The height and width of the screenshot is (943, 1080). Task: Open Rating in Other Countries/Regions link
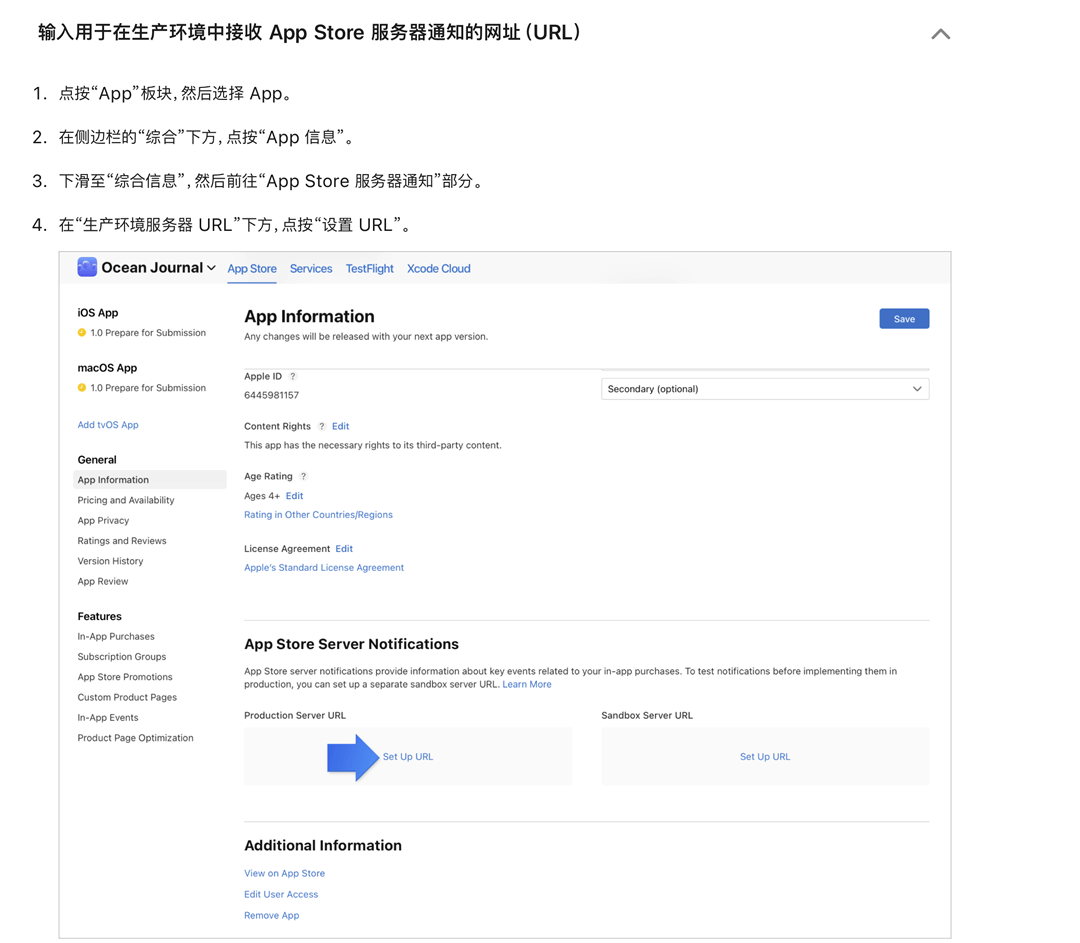coord(318,515)
